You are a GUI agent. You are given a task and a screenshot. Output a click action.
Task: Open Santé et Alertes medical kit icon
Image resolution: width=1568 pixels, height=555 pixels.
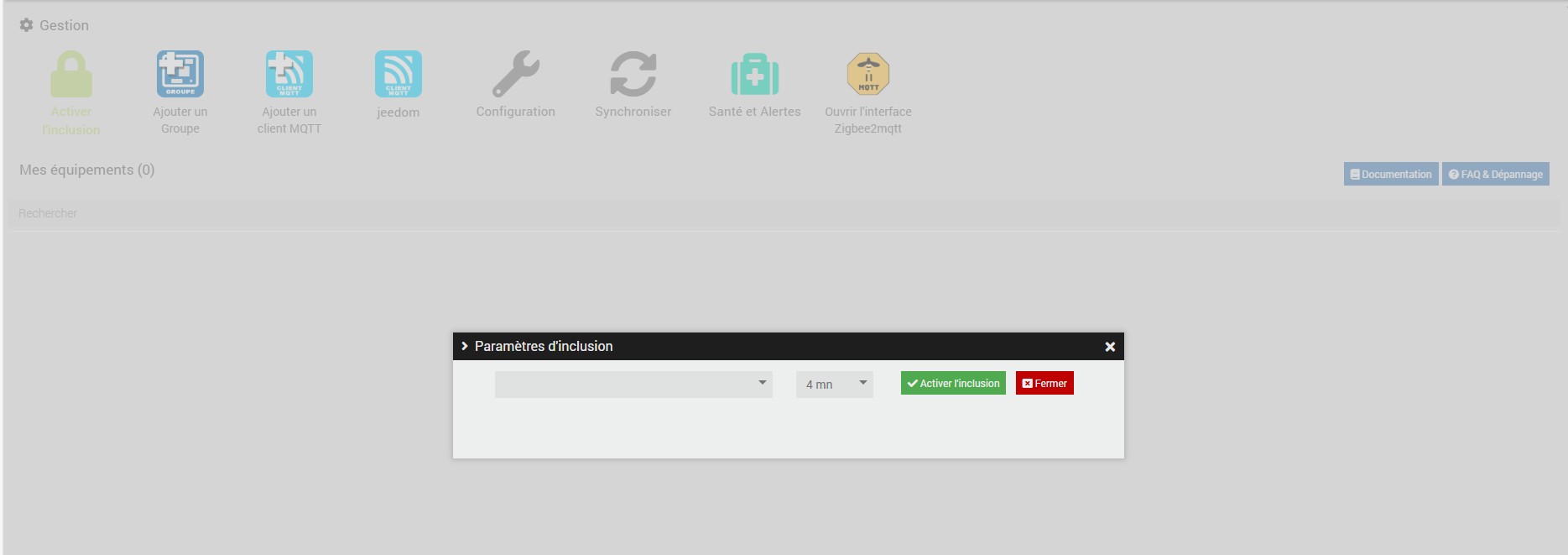tap(755, 74)
